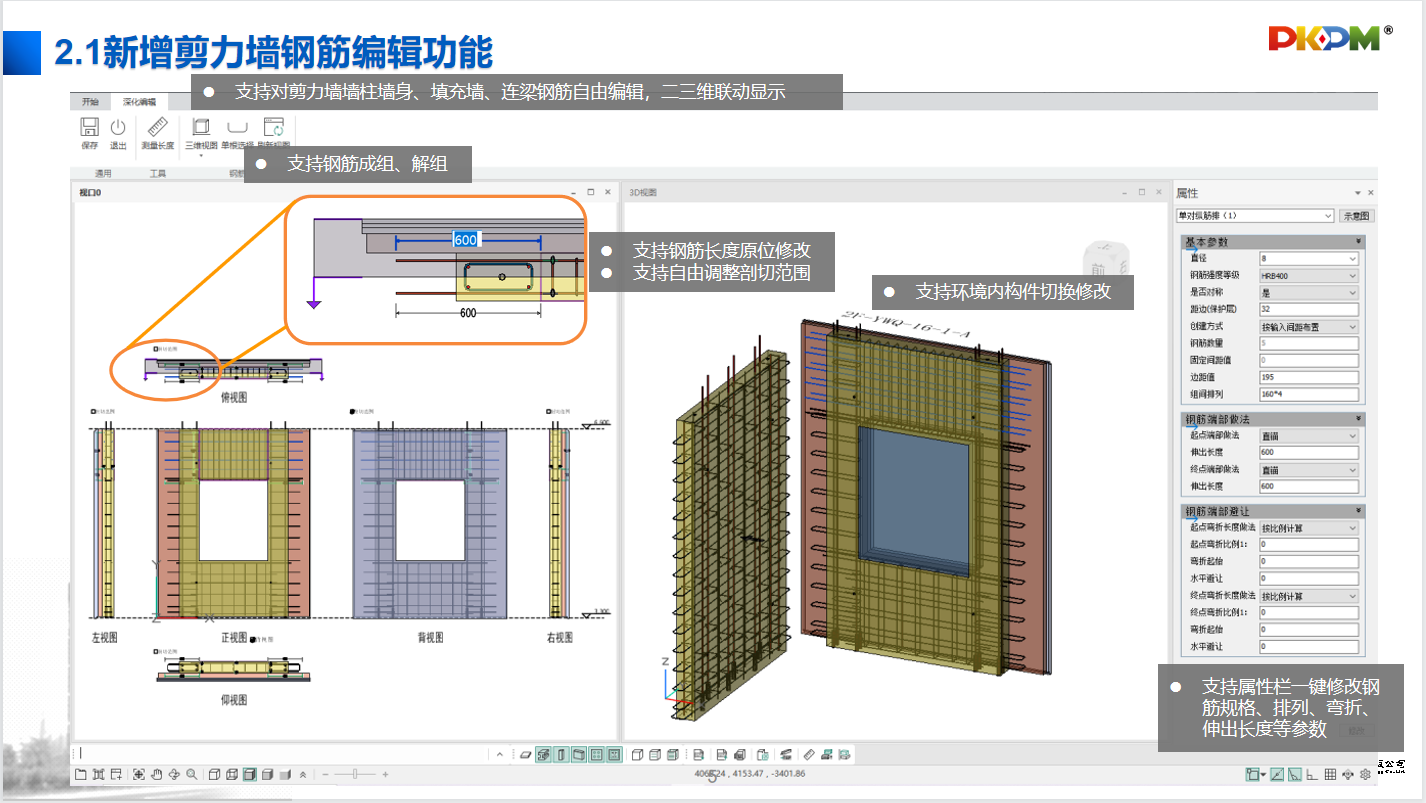Click the 组间排列 input field
Screen dimensions: 1426x803
point(1309,394)
